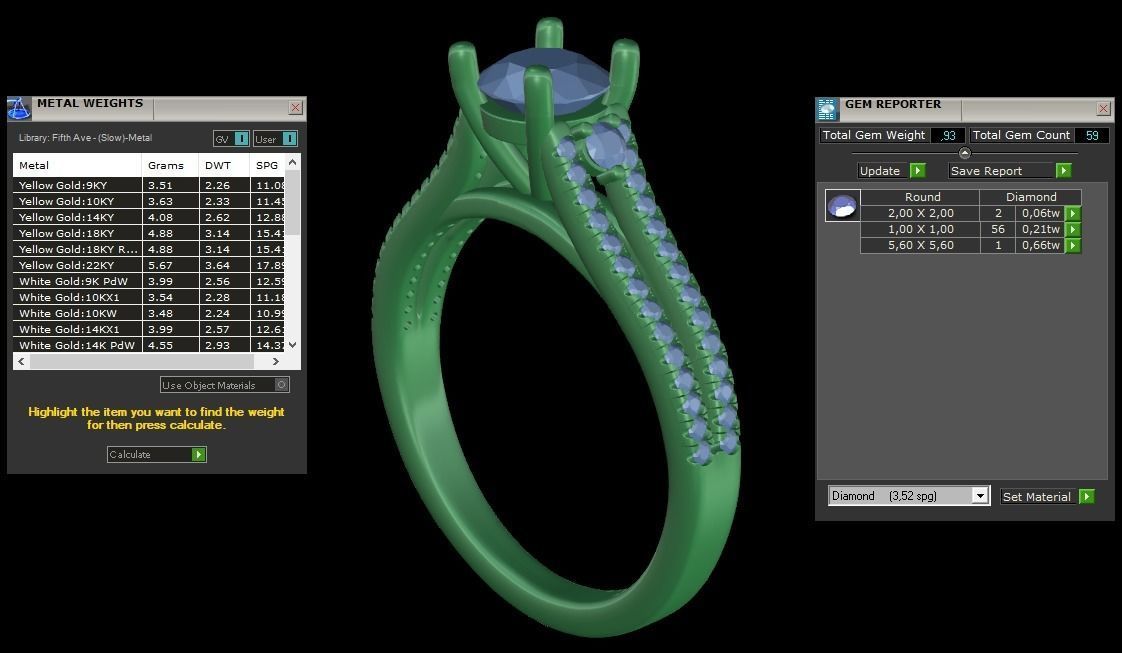Select the Yellow Gold:9KY row
The image size is (1122, 653).
(149, 185)
